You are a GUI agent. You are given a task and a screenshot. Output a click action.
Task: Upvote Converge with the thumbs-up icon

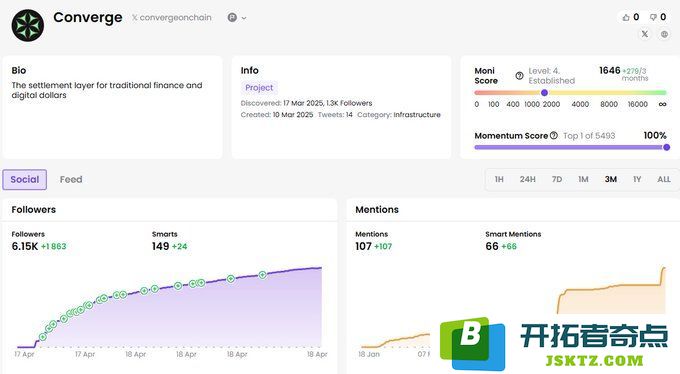point(626,17)
